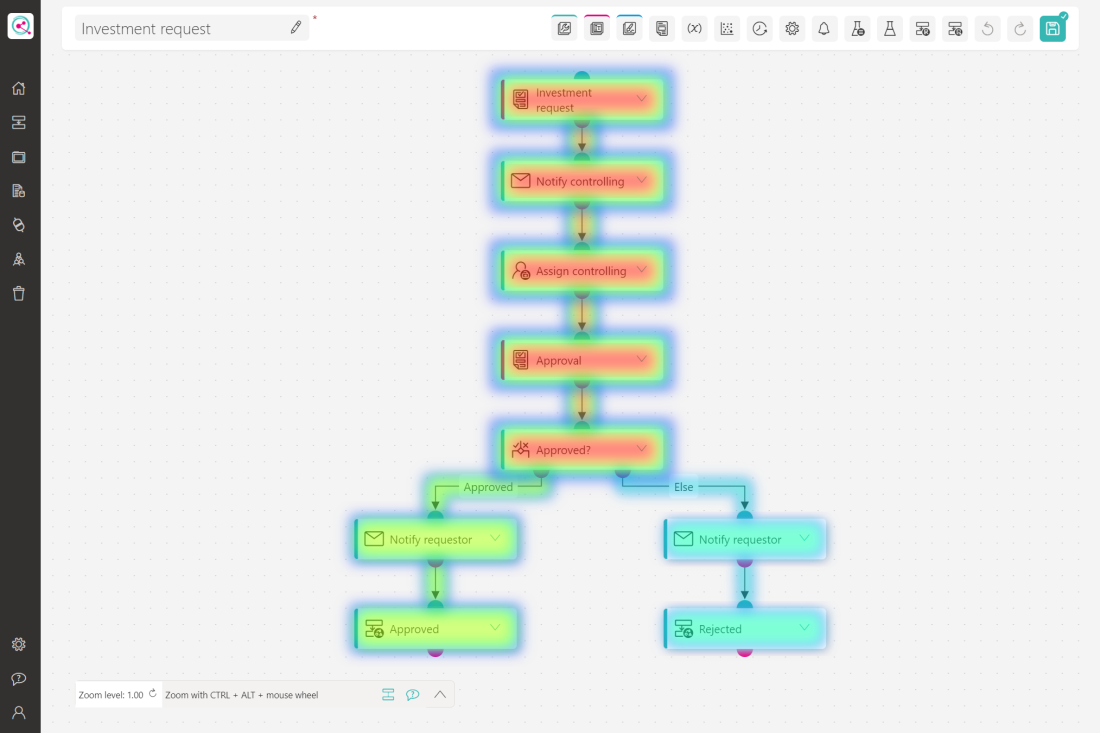The image size is (1100, 733).
Task: Expand the Rejected end node chevron
Action: coord(804,628)
